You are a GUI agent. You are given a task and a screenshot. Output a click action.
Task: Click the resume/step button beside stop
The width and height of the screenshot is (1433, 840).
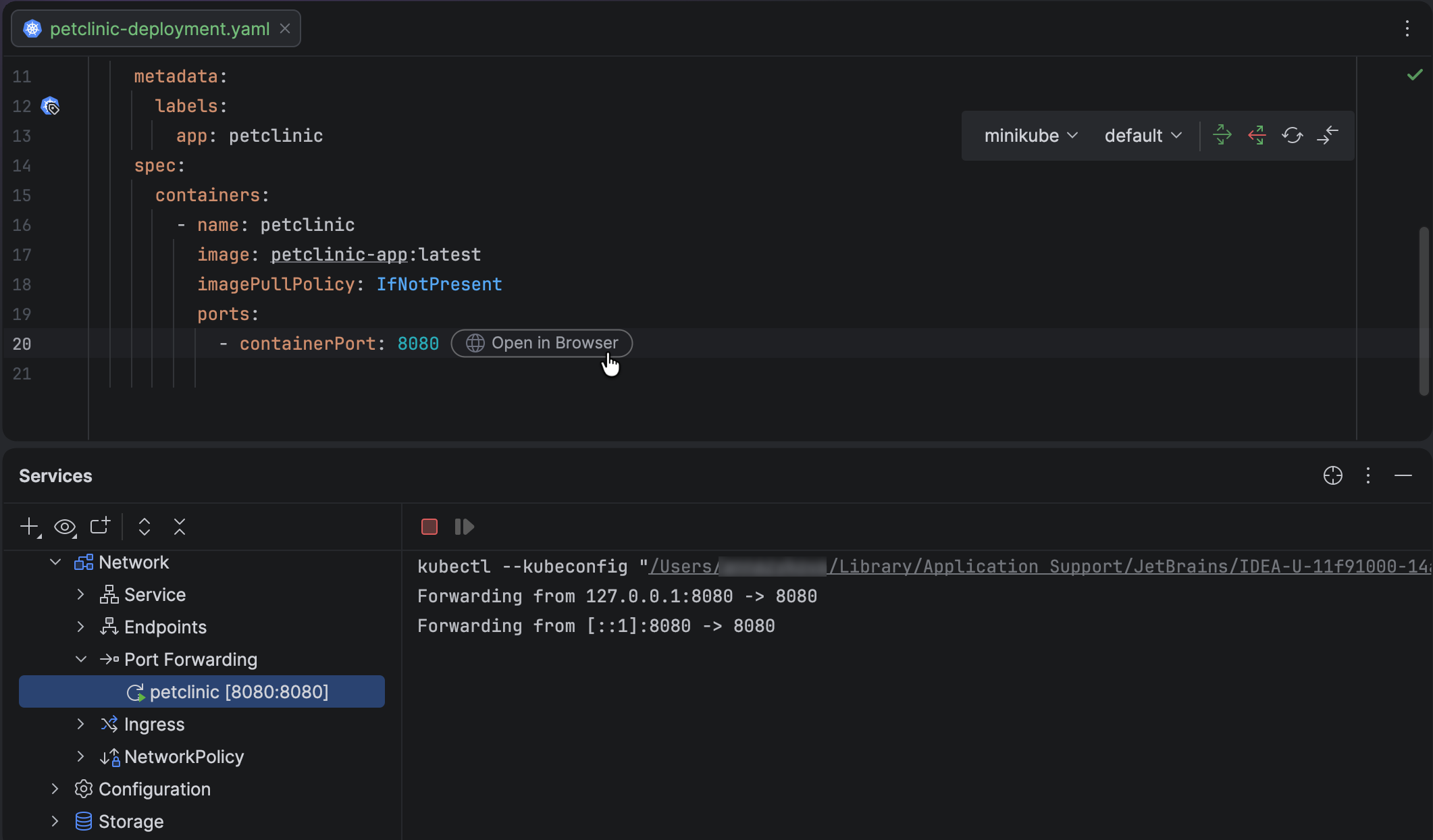[x=465, y=527]
